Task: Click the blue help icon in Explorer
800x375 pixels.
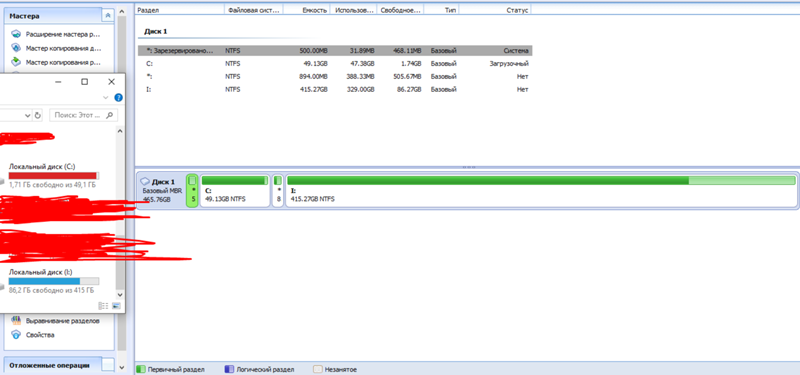Action: pyautogui.click(x=118, y=97)
